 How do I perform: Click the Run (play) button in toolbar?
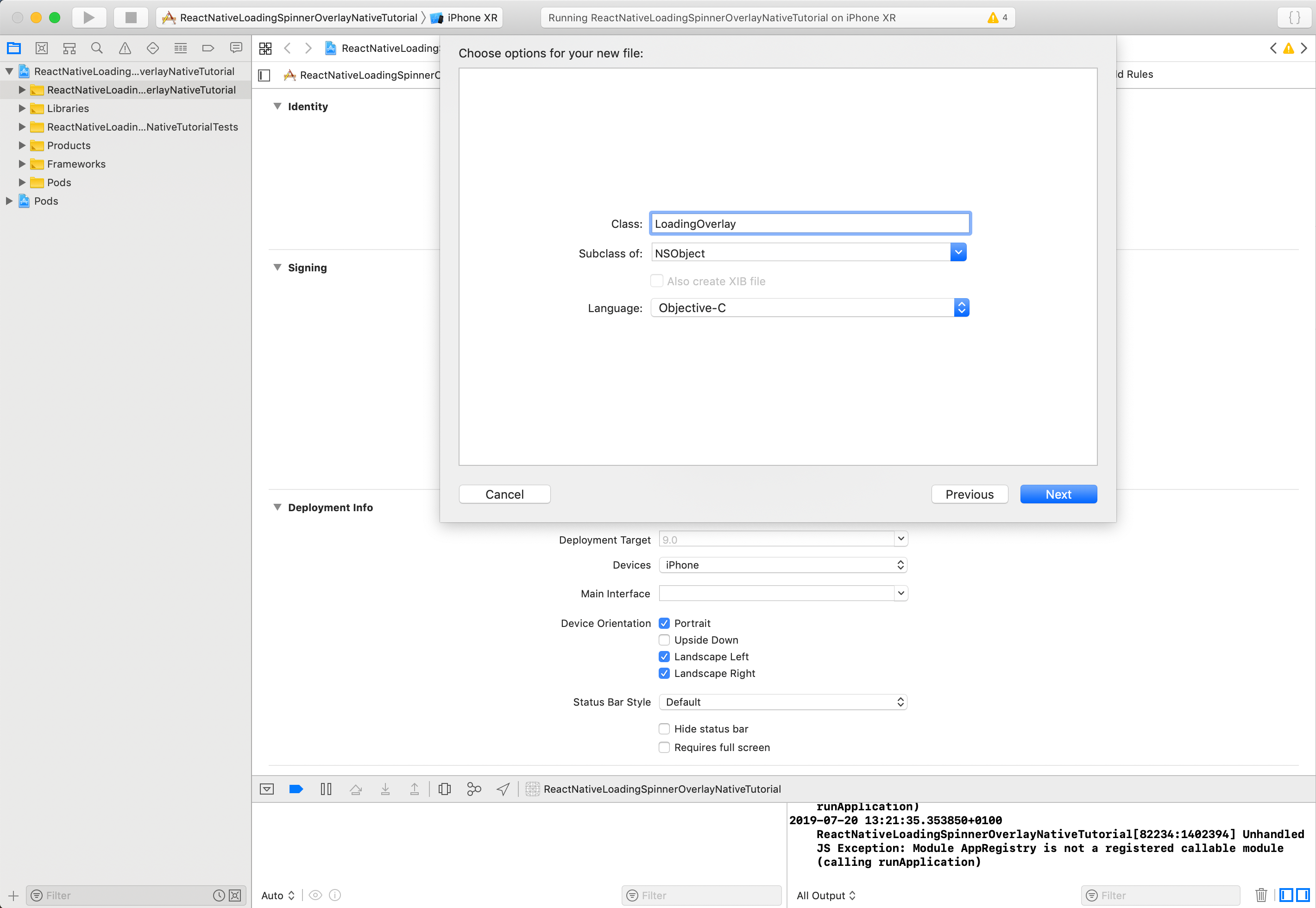point(89,18)
